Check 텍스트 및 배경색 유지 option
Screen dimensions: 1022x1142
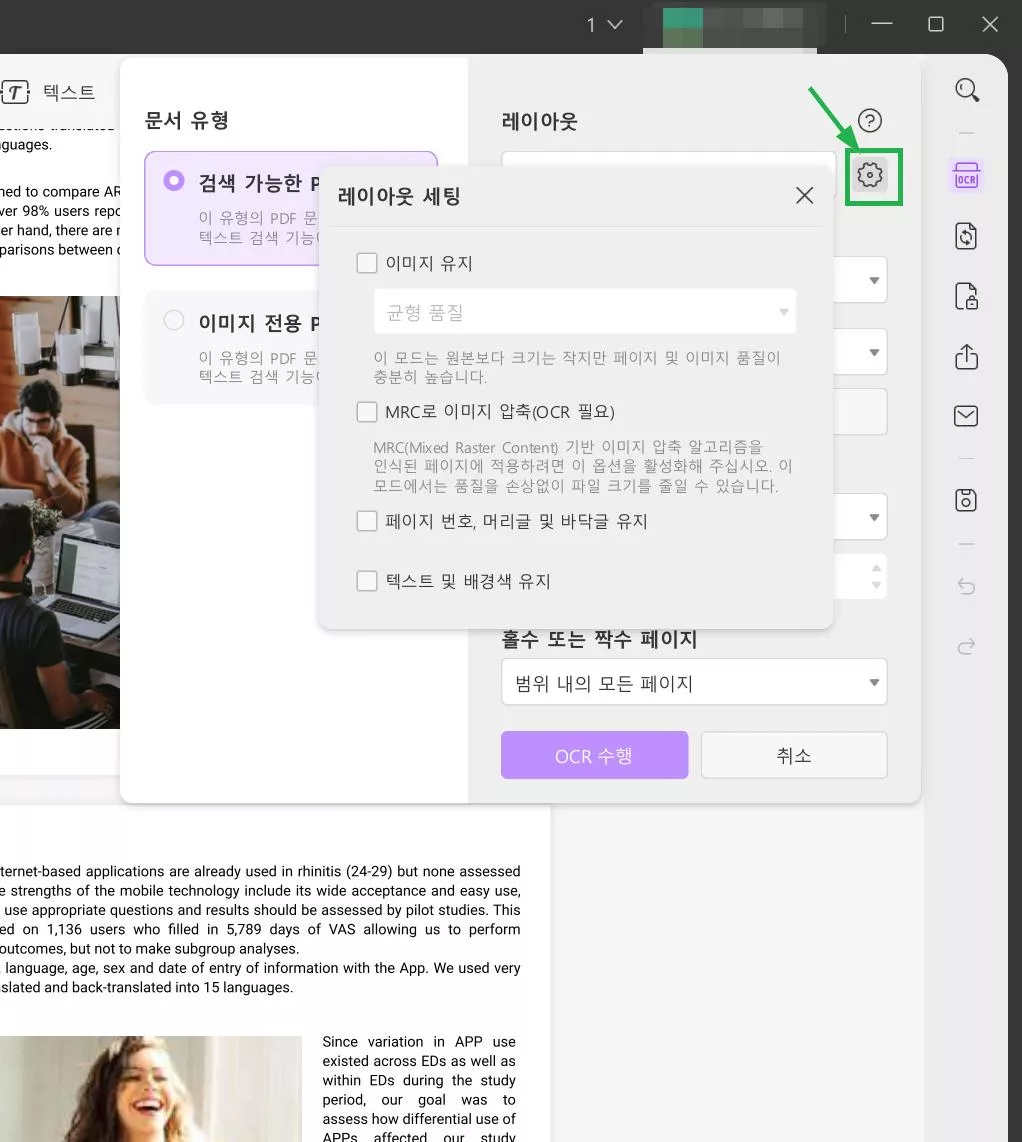(x=366, y=580)
